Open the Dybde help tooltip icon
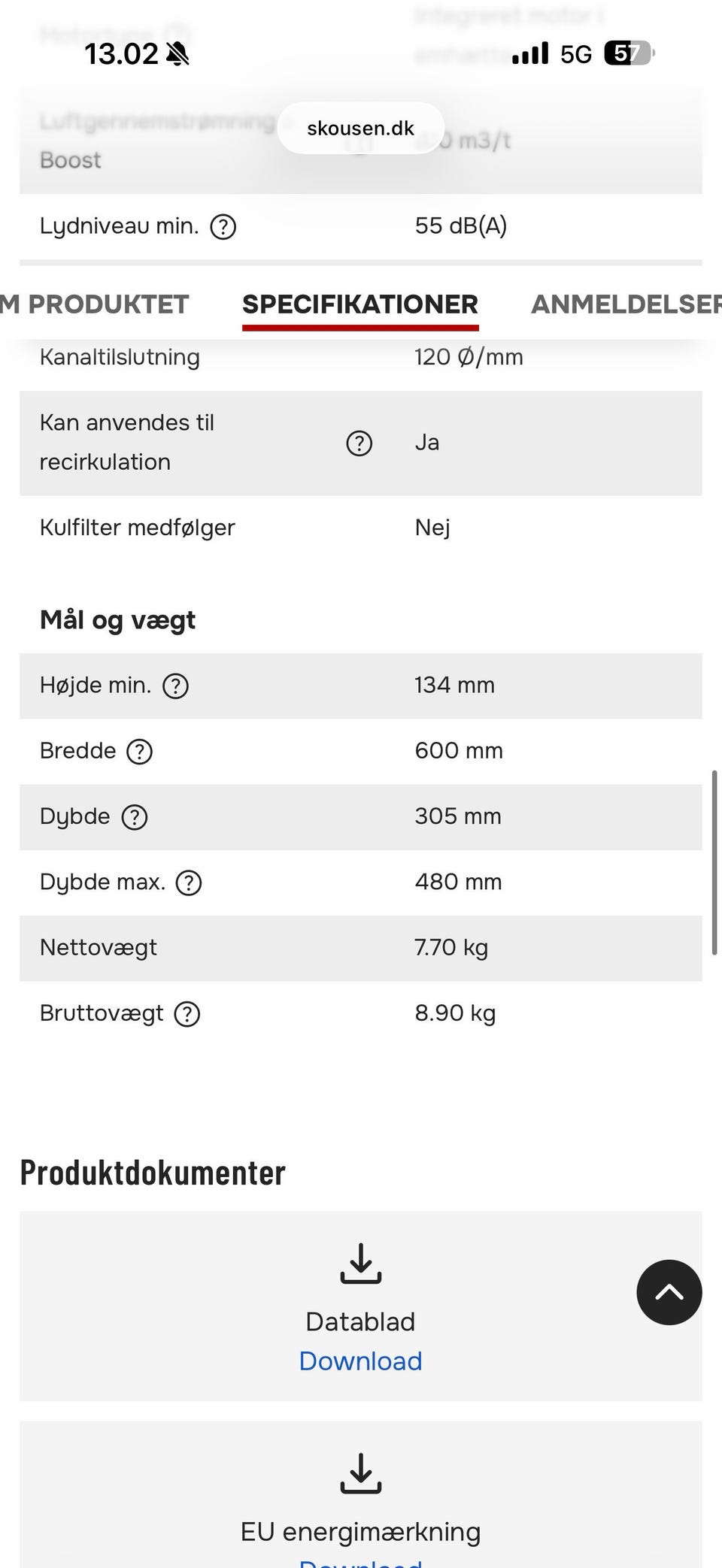The width and height of the screenshot is (722, 1568). [x=135, y=817]
